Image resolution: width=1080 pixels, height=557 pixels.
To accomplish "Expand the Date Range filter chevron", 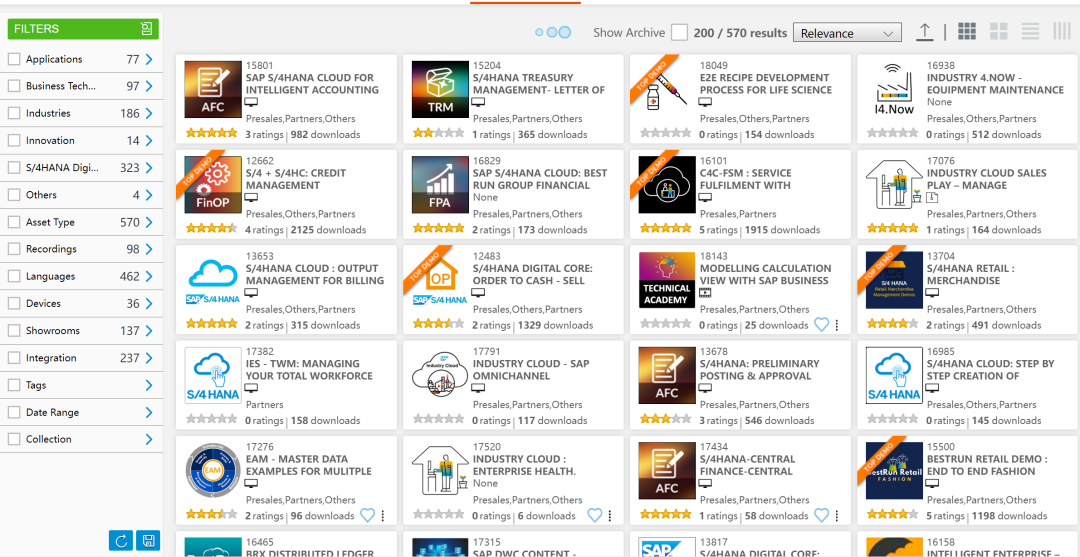I will [x=149, y=412].
